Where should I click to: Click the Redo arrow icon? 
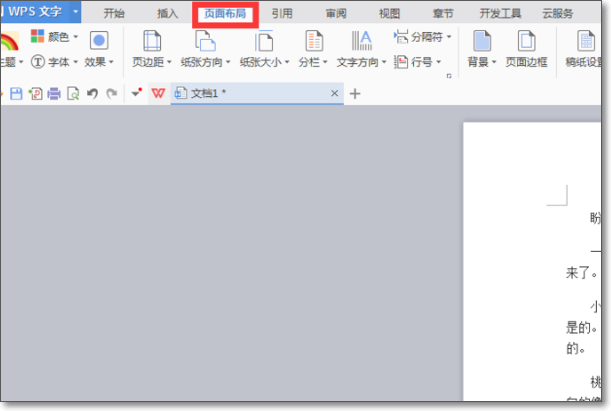click(x=112, y=93)
